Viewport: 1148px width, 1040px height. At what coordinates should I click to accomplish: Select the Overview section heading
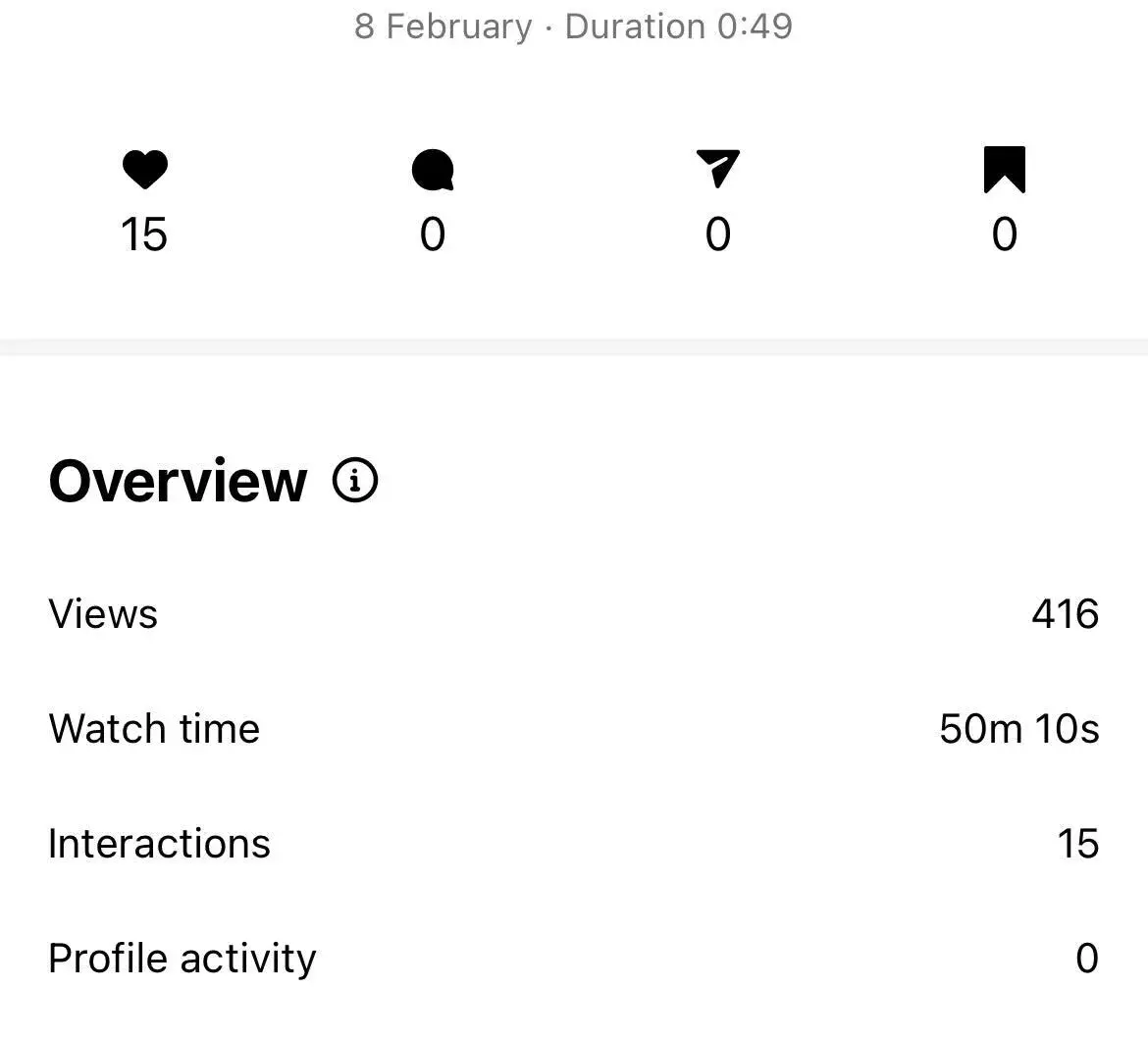click(177, 481)
